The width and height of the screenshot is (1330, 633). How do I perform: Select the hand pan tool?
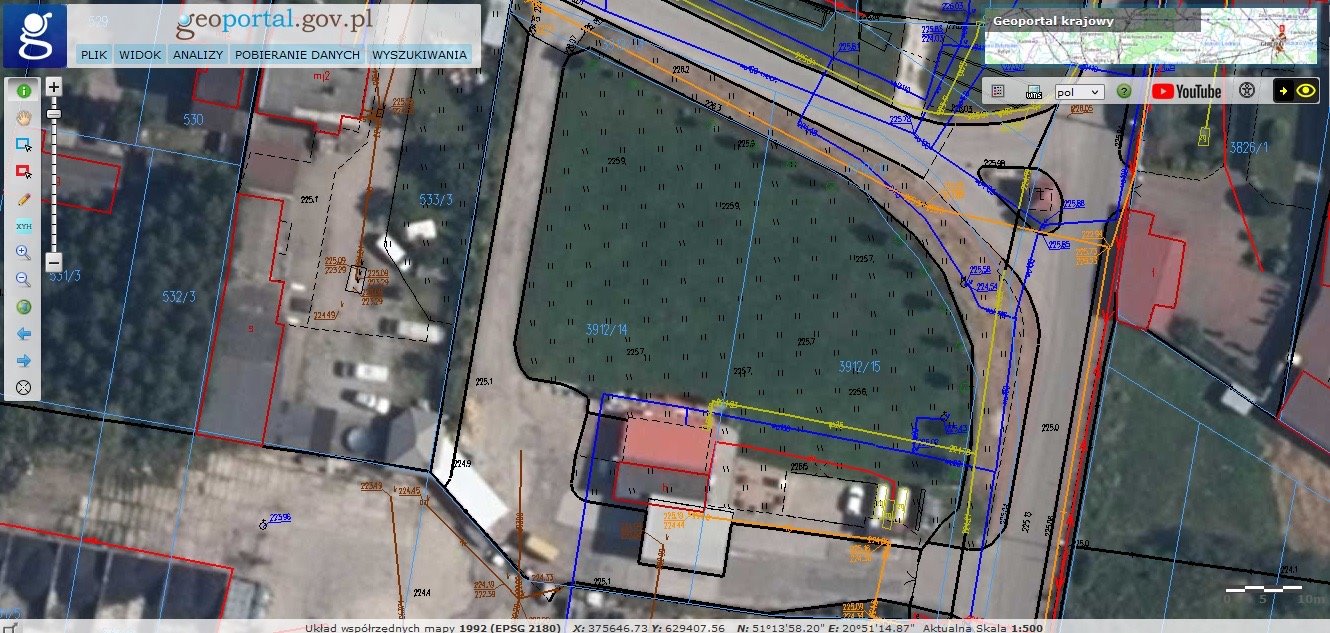pos(23,117)
